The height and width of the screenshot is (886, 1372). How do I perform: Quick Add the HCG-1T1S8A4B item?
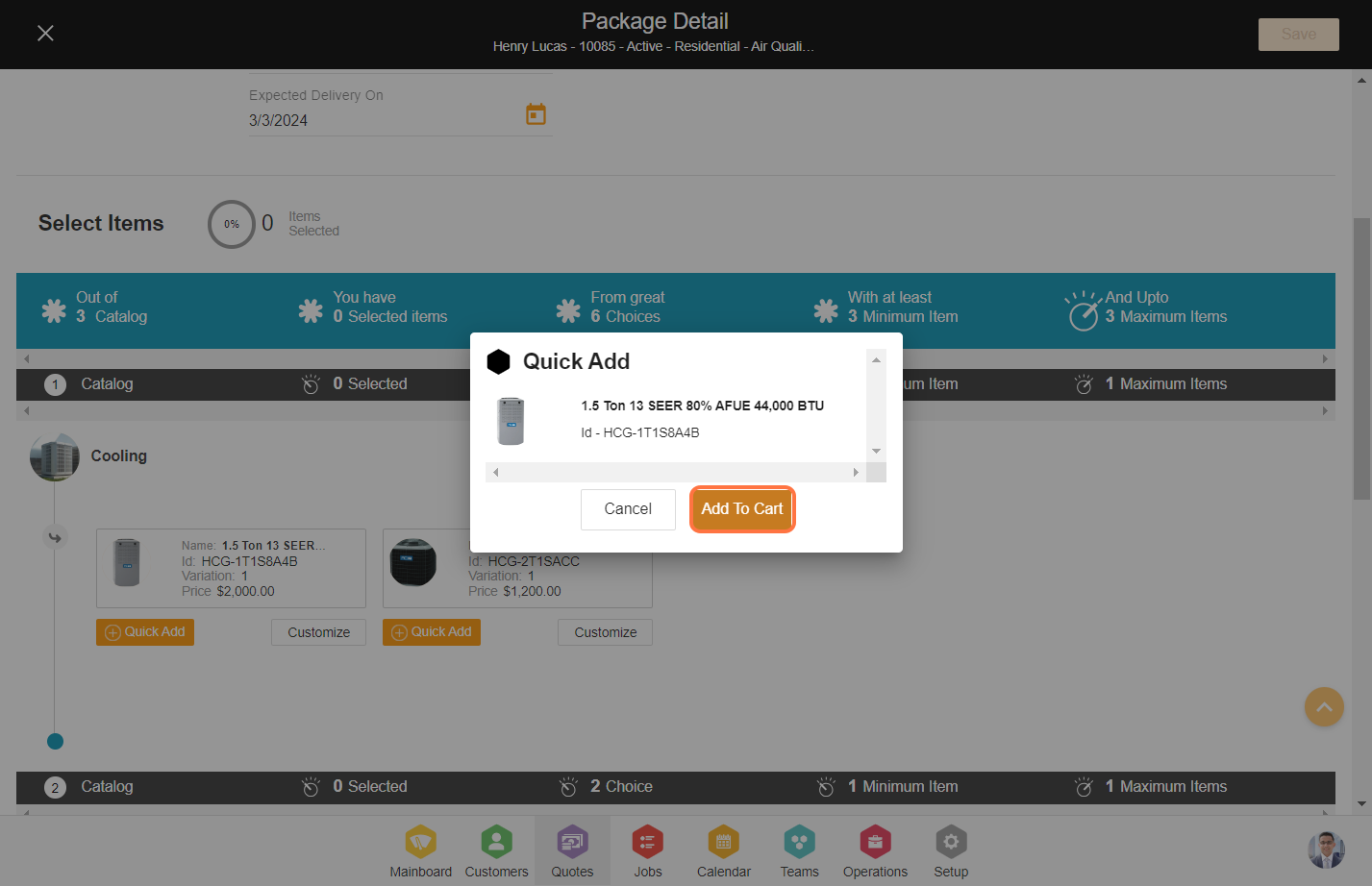coord(145,632)
